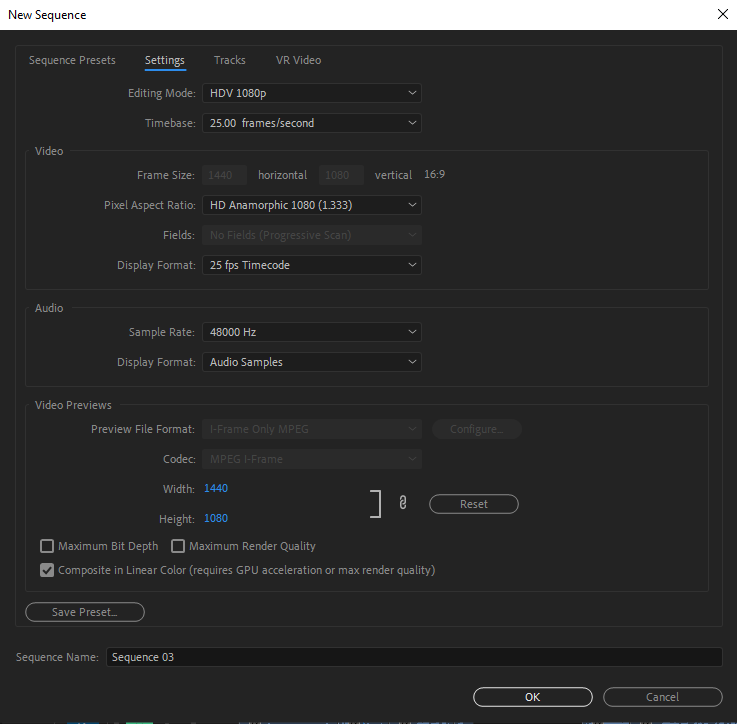737x724 pixels.
Task: Close the New Sequence dialog
Action: [x=722, y=14]
